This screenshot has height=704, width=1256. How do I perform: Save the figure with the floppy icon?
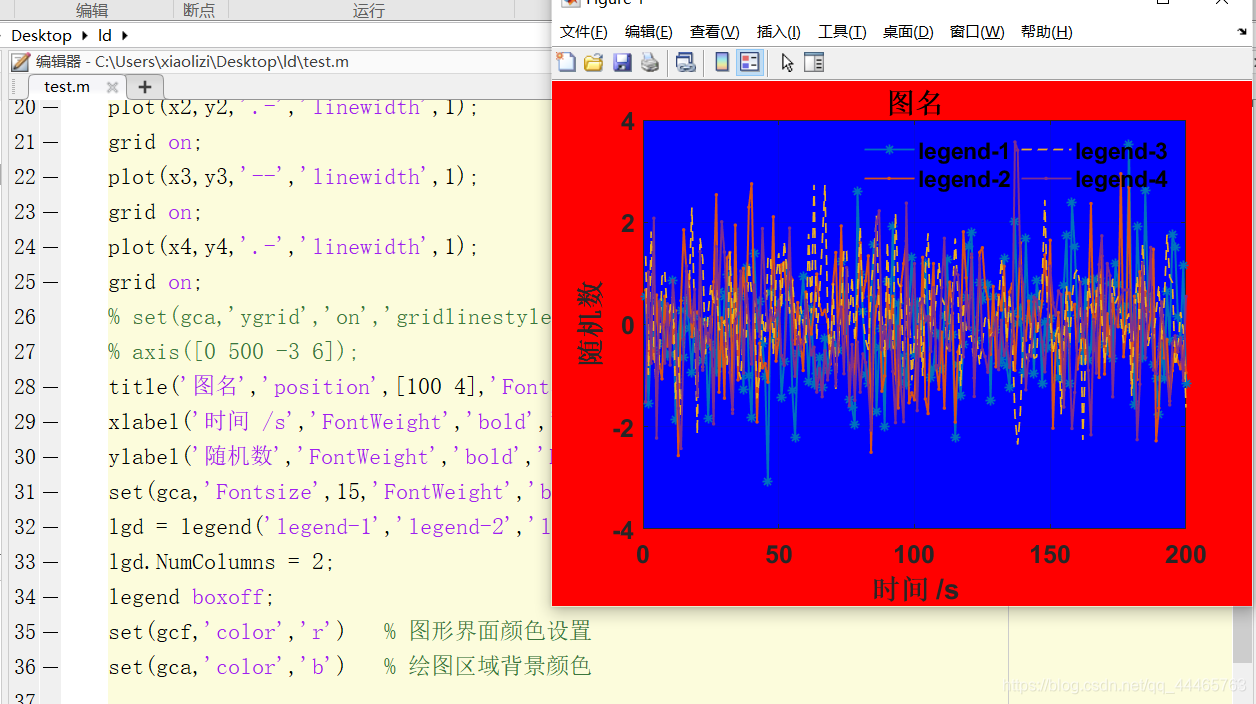622,63
